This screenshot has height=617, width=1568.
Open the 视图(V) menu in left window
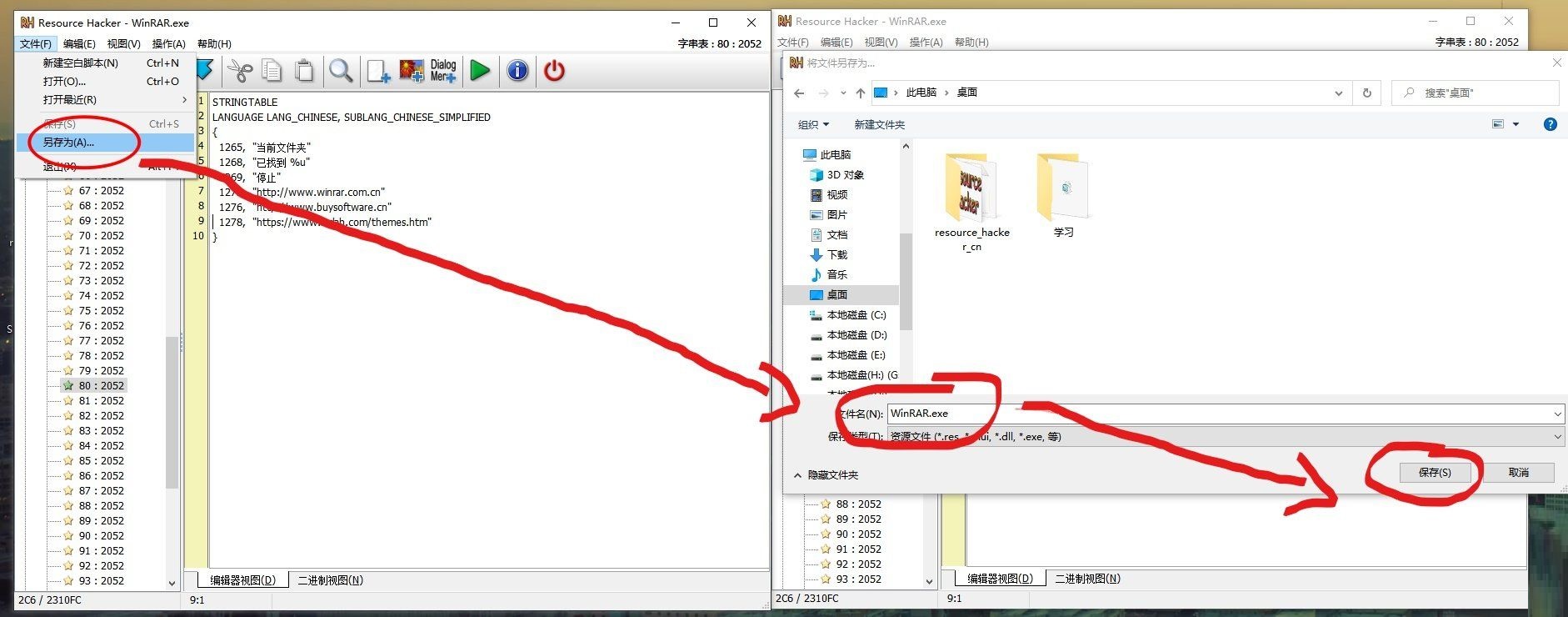[x=123, y=44]
